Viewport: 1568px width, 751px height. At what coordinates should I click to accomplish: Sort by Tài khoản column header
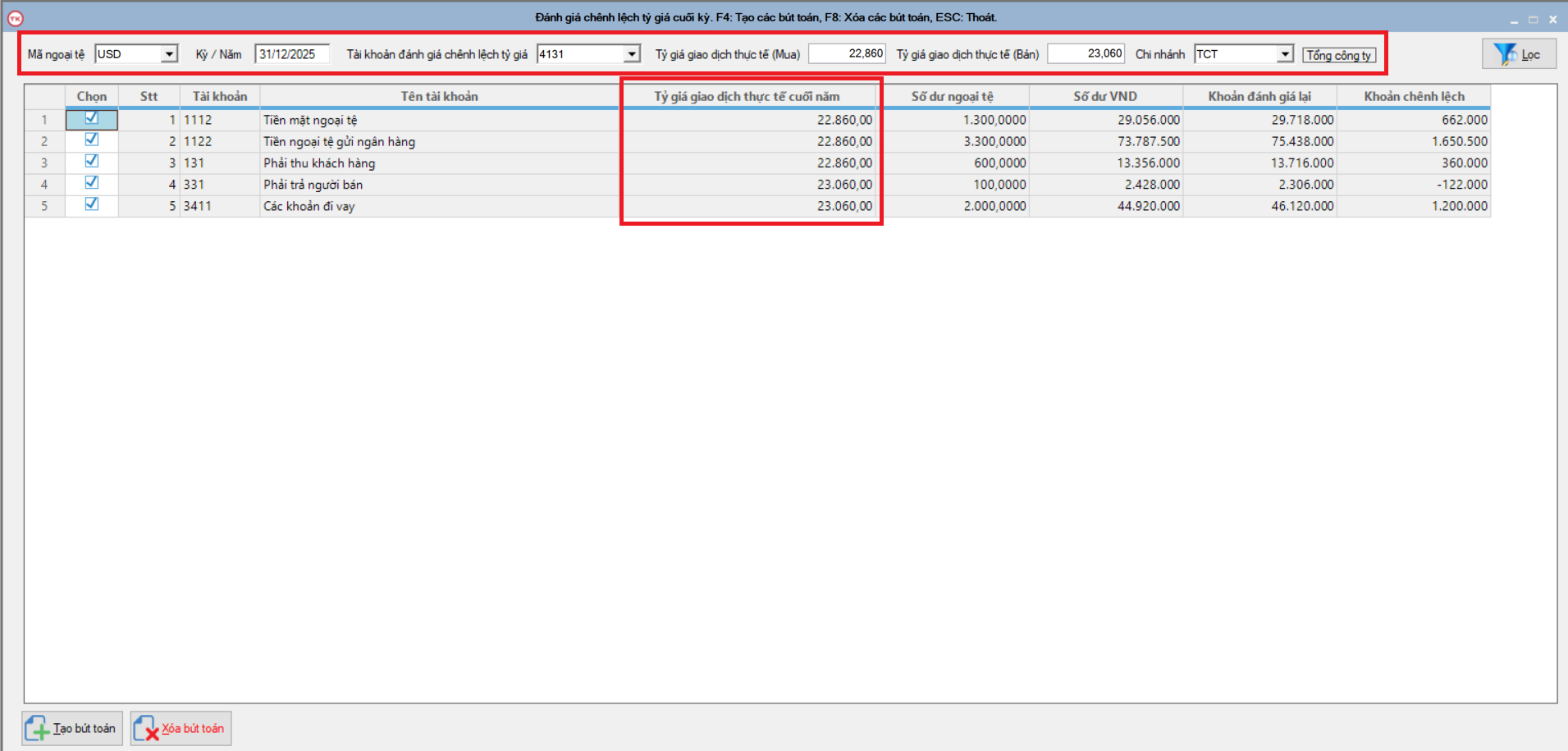(x=219, y=96)
